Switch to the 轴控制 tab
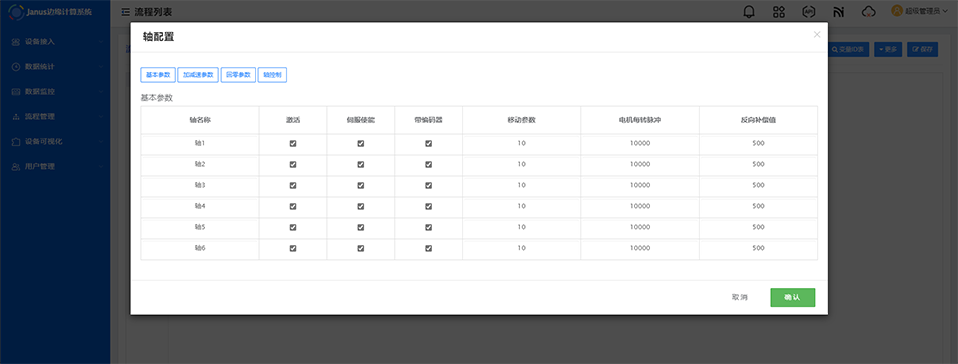Screen dimensions: 958x364 coord(272,75)
